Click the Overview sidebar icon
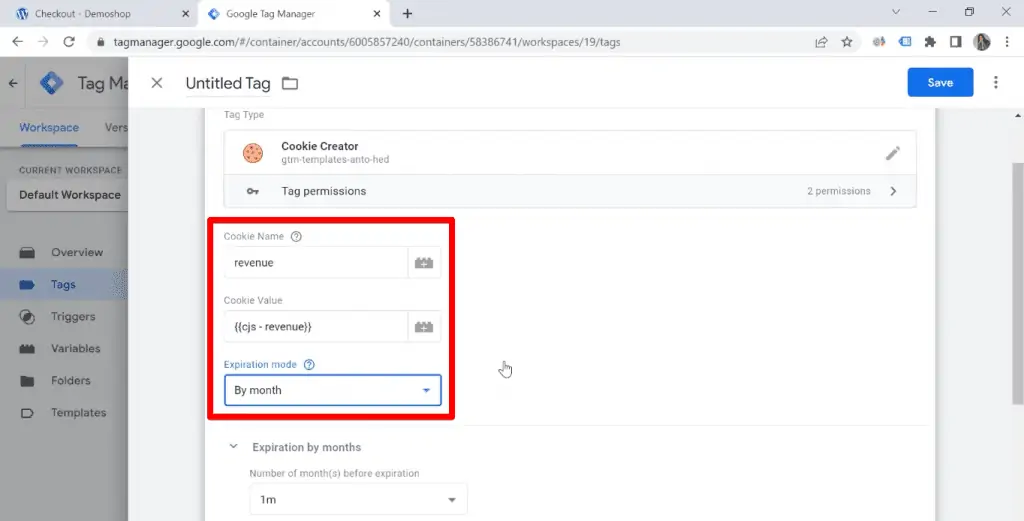Image resolution: width=1024 pixels, height=521 pixels. click(27, 253)
